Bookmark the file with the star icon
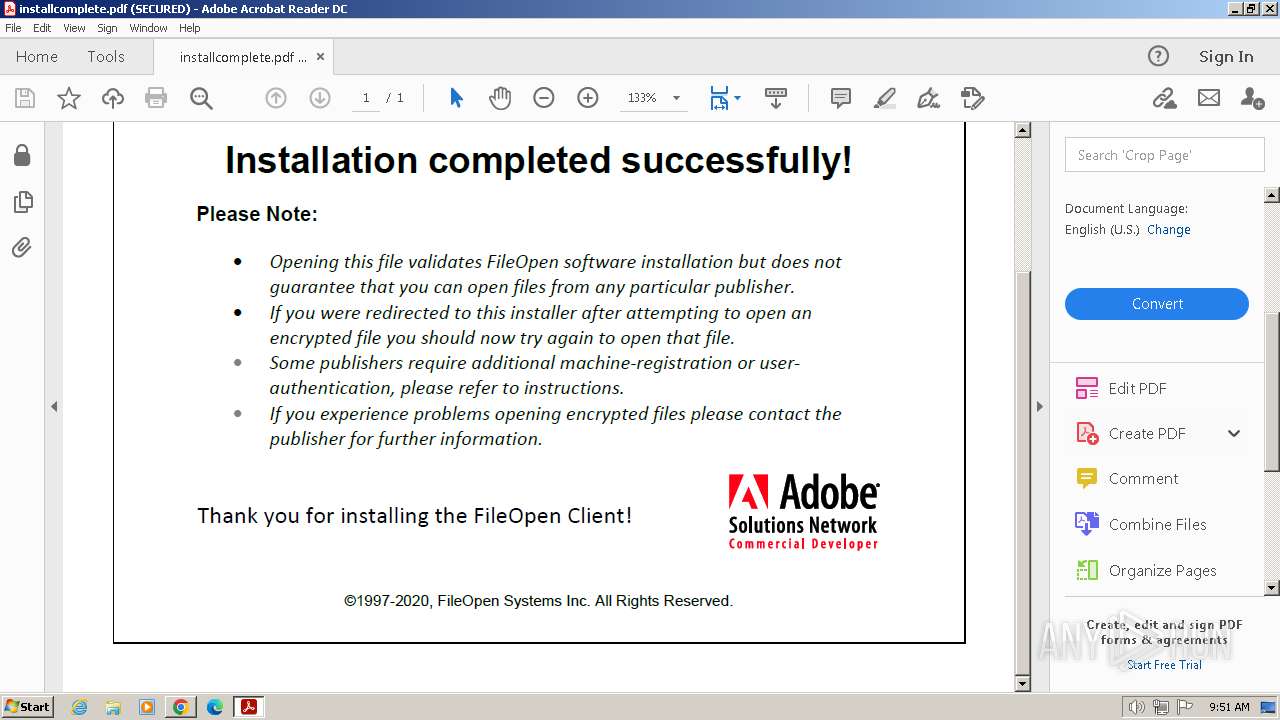Image resolution: width=1280 pixels, height=720 pixels. tap(69, 98)
